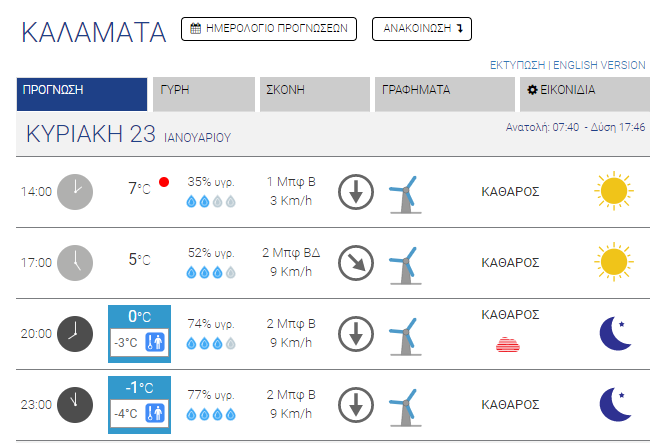Open the ΑΝΑΚΟΙΝΩΣΗ dropdown
665x443 pixels.
(x=421, y=29)
